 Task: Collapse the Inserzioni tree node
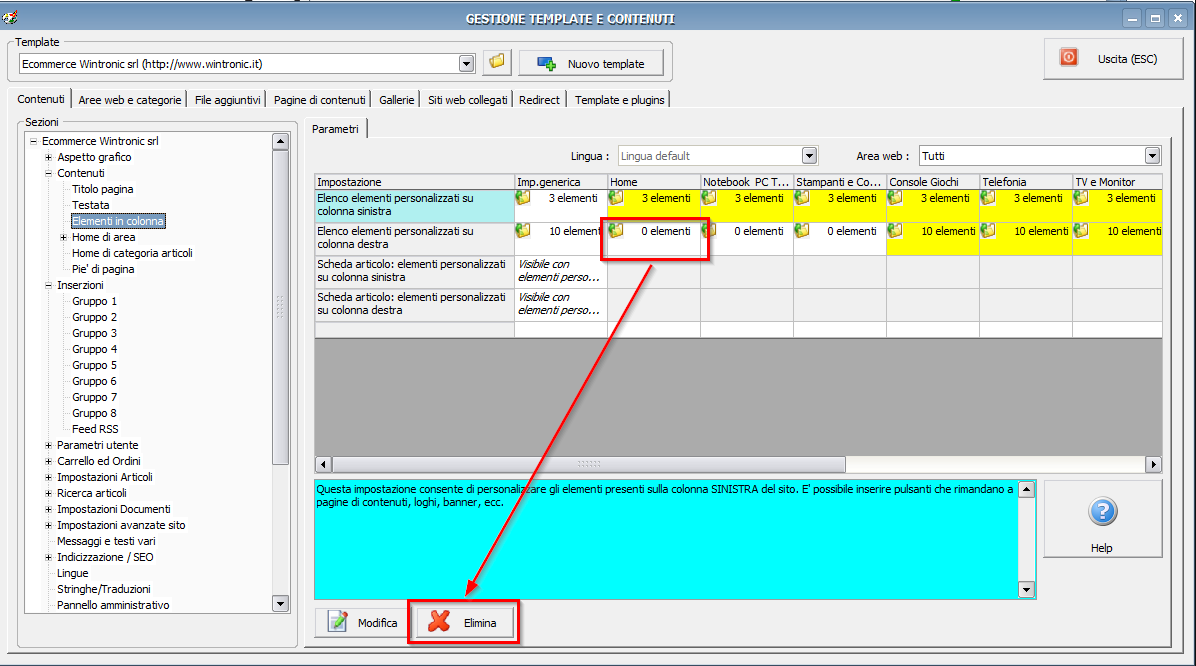(x=49, y=285)
